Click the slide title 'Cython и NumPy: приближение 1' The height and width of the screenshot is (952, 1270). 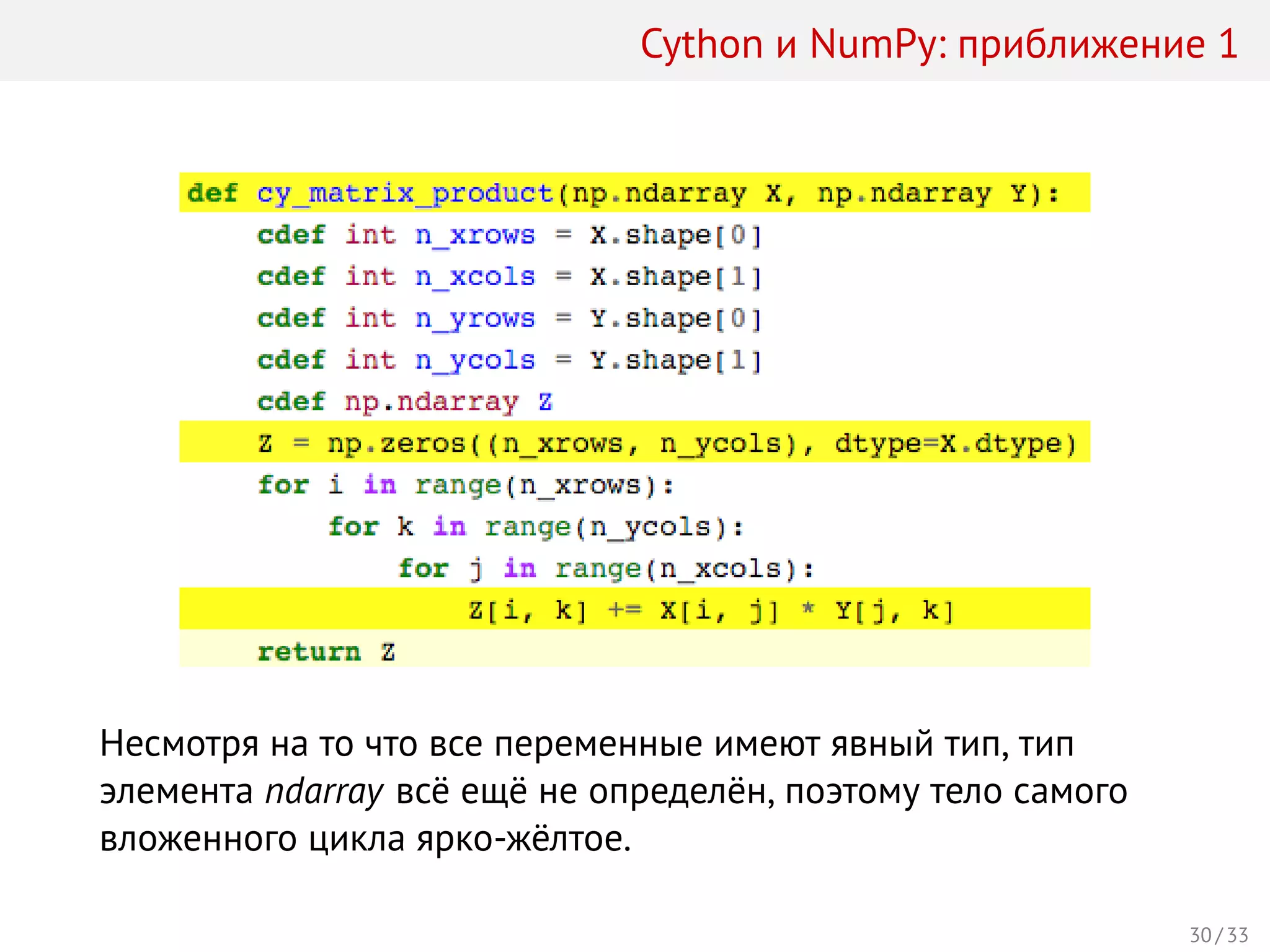[x=939, y=45]
